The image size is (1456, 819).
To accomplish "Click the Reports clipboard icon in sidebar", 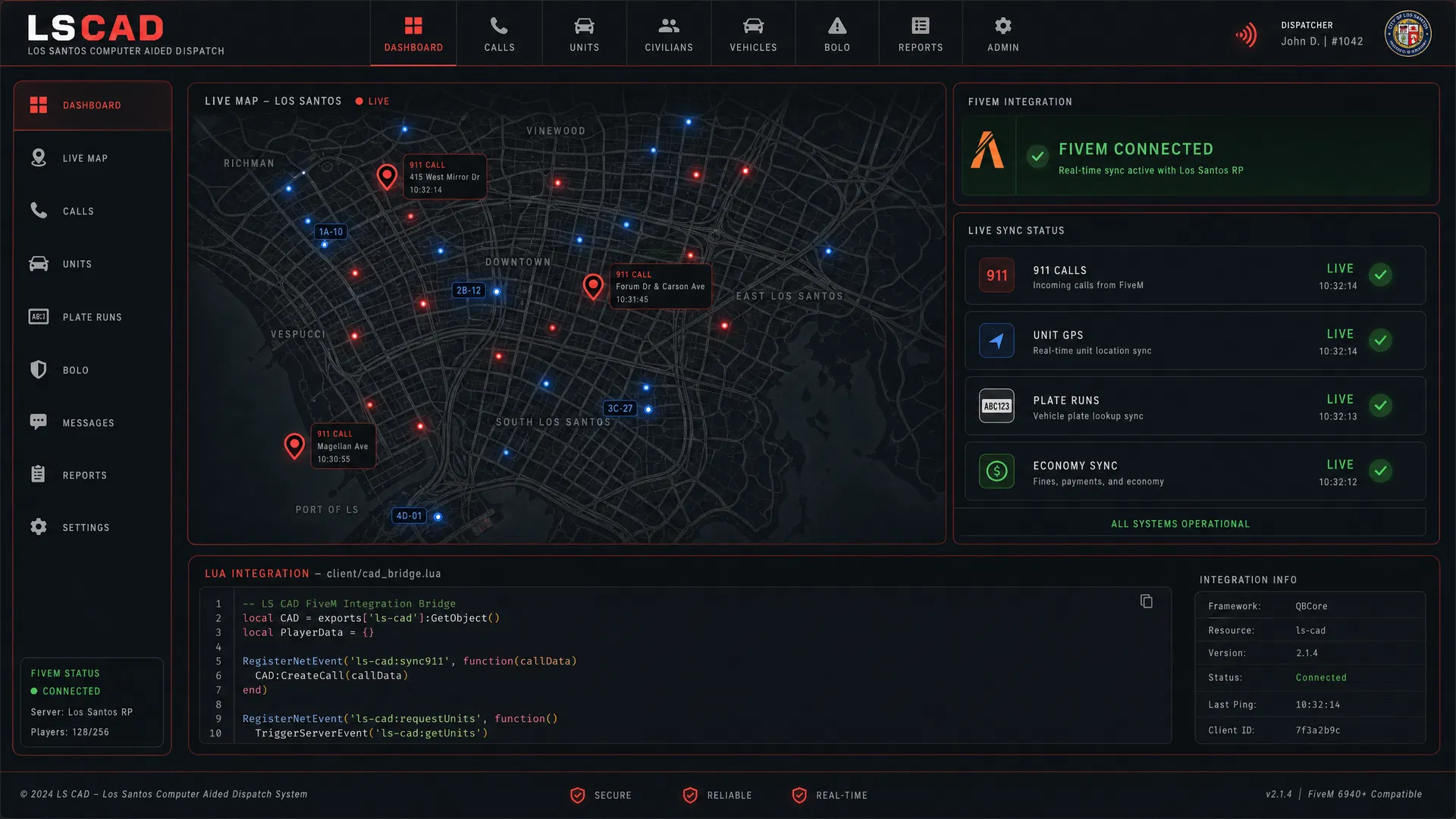I will (x=39, y=474).
